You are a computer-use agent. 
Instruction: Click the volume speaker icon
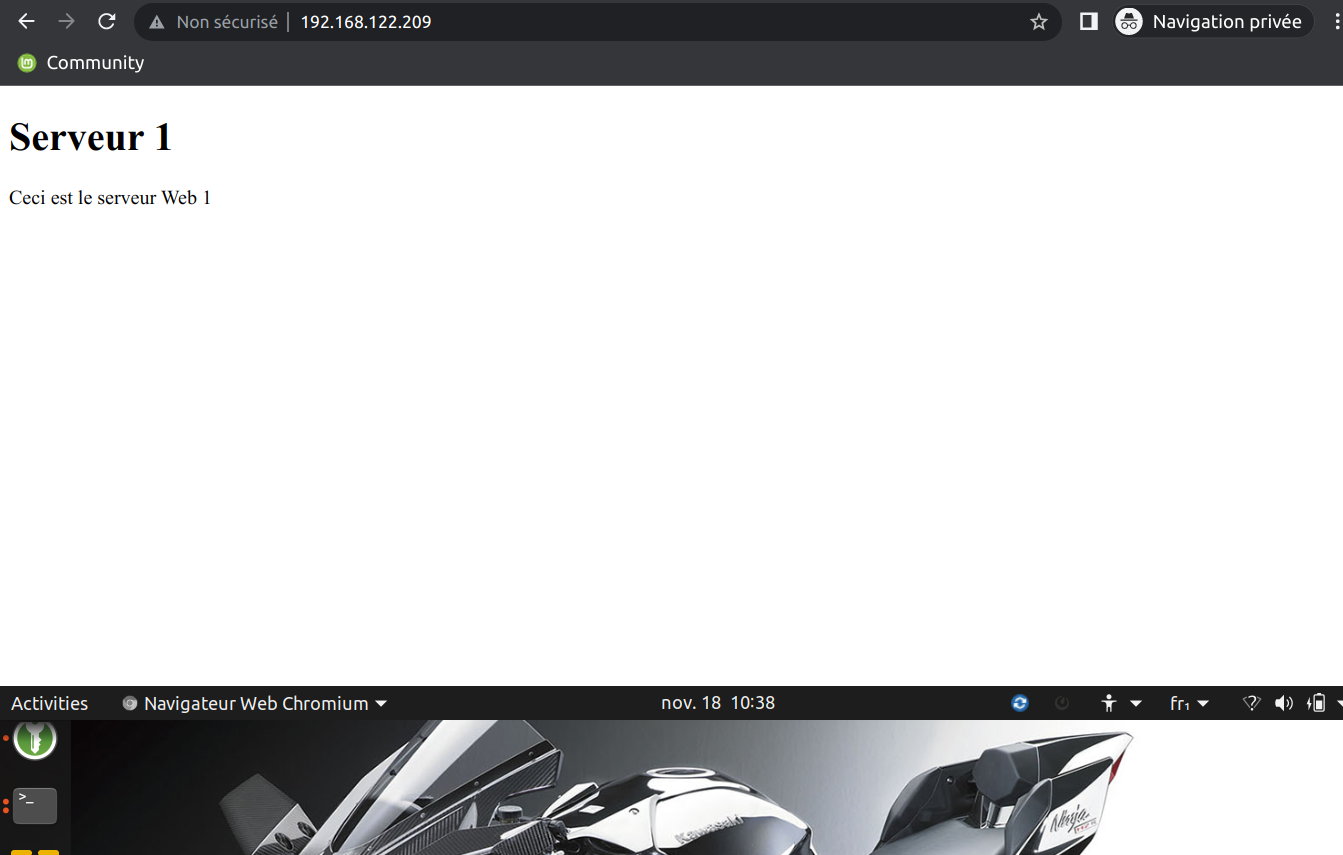point(1284,703)
